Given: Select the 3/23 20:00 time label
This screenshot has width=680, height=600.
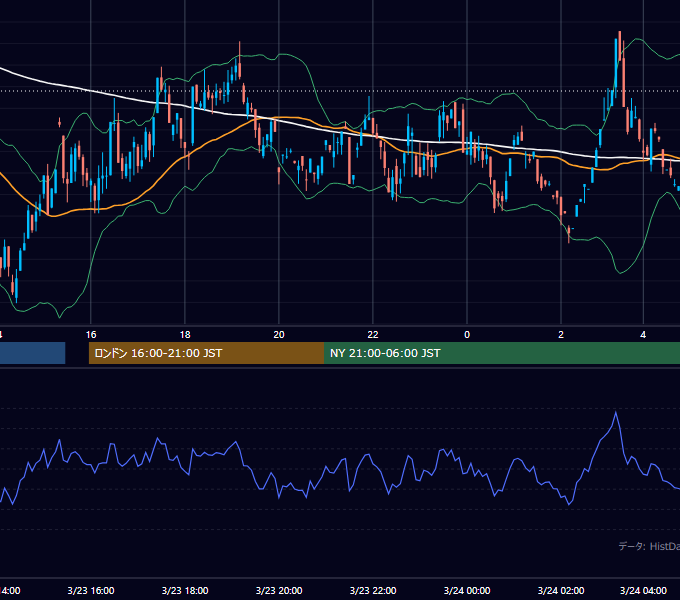Looking at the screenshot, I should click(279, 590).
